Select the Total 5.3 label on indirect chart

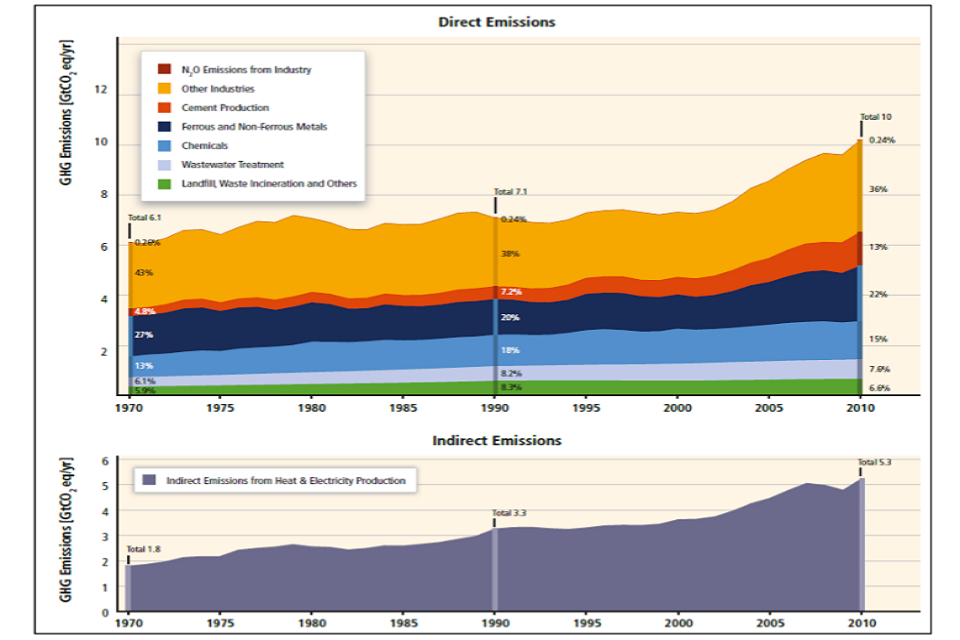click(x=874, y=462)
